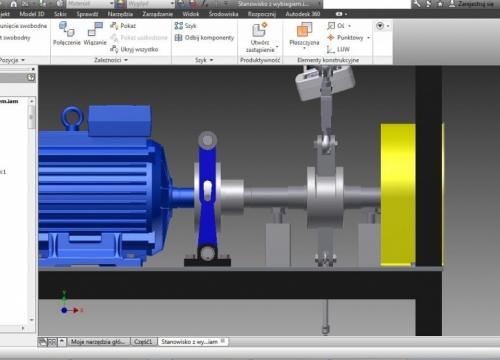Select the Oś work axis tool
This screenshot has width=500, height=360.
(336, 25)
